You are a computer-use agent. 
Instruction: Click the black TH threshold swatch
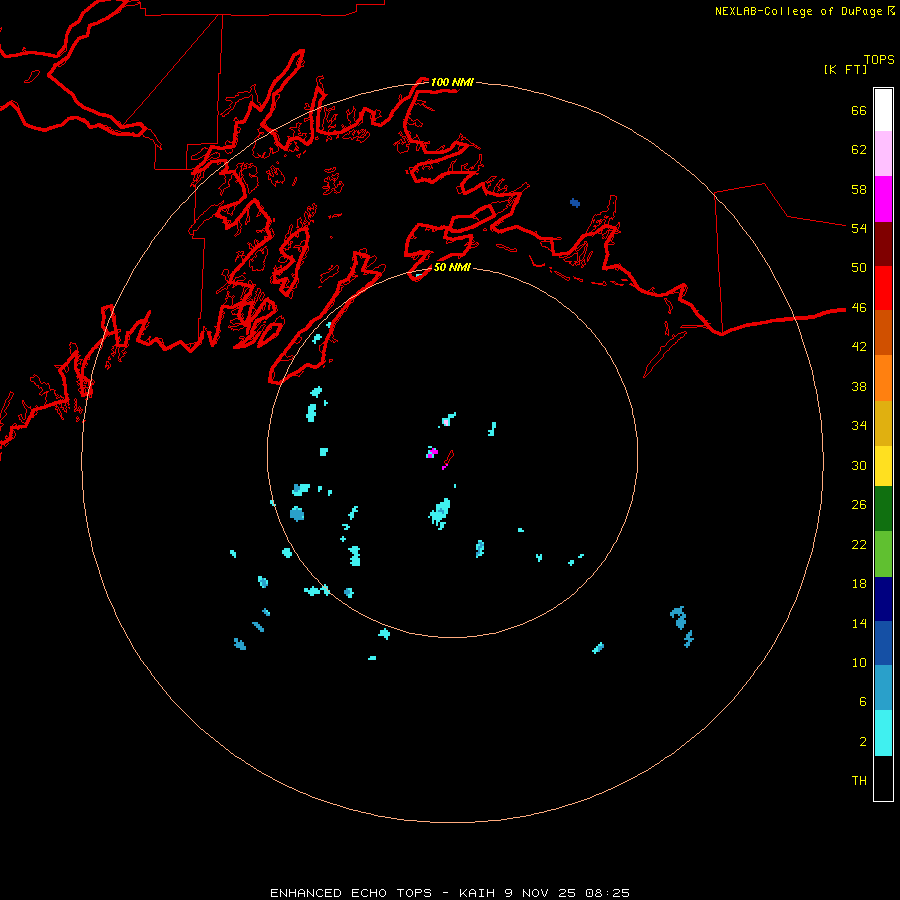coord(883,778)
